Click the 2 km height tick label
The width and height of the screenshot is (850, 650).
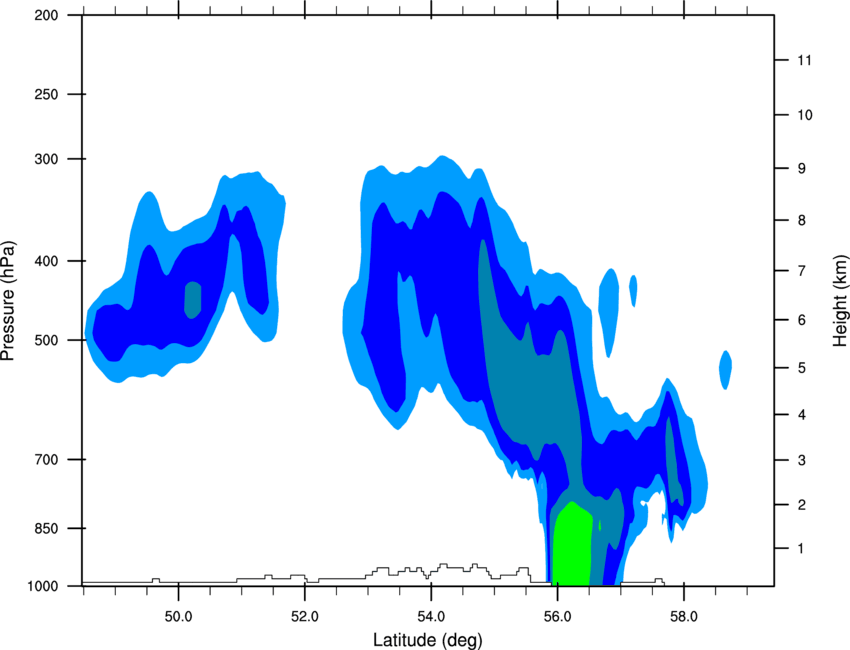coord(802,505)
